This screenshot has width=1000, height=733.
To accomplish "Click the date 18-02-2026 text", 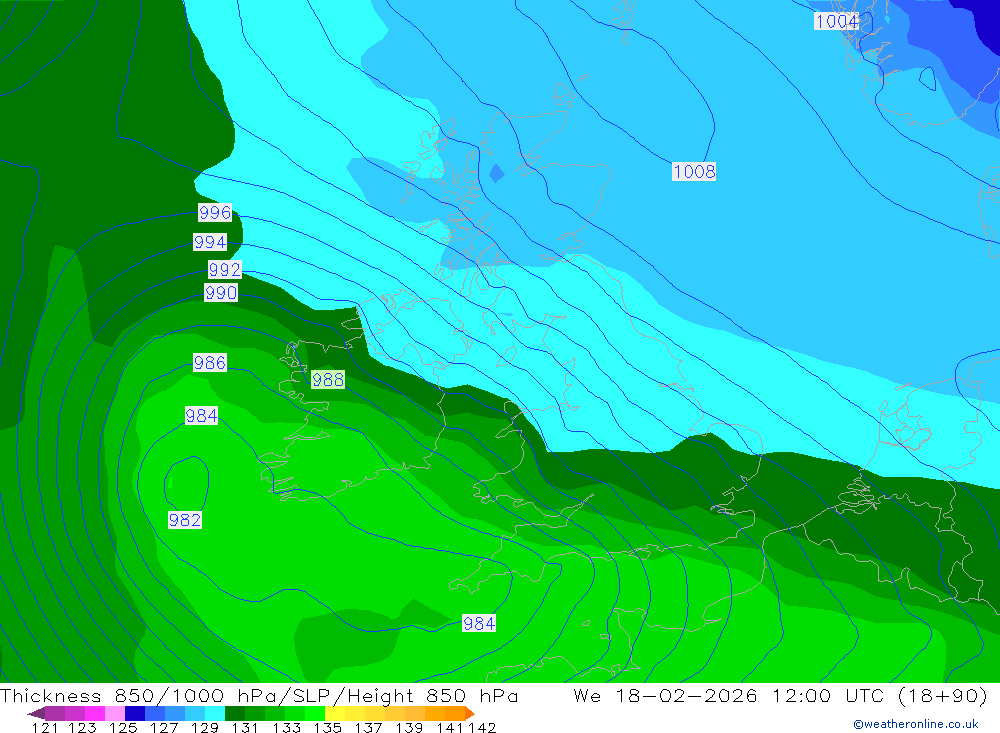I will point(686,695).
